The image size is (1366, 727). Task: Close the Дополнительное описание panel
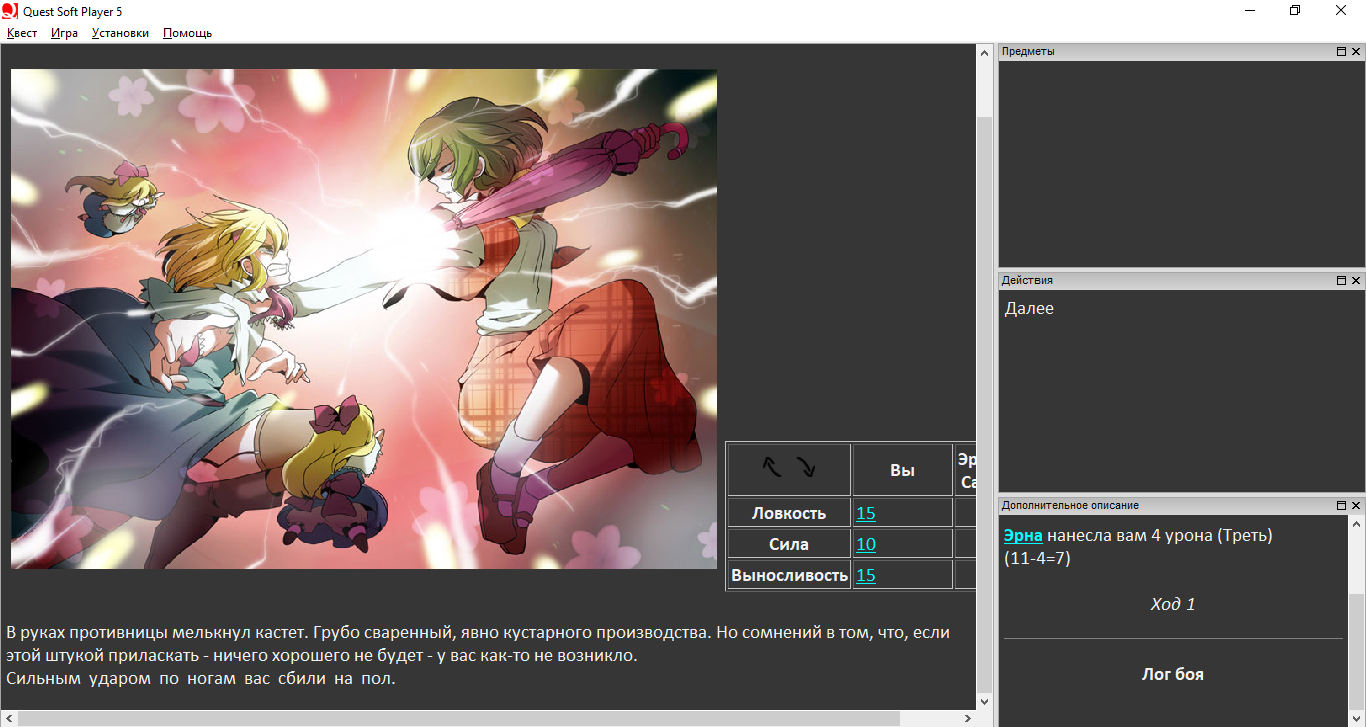pyautogui.click(x=1356, y=506)
